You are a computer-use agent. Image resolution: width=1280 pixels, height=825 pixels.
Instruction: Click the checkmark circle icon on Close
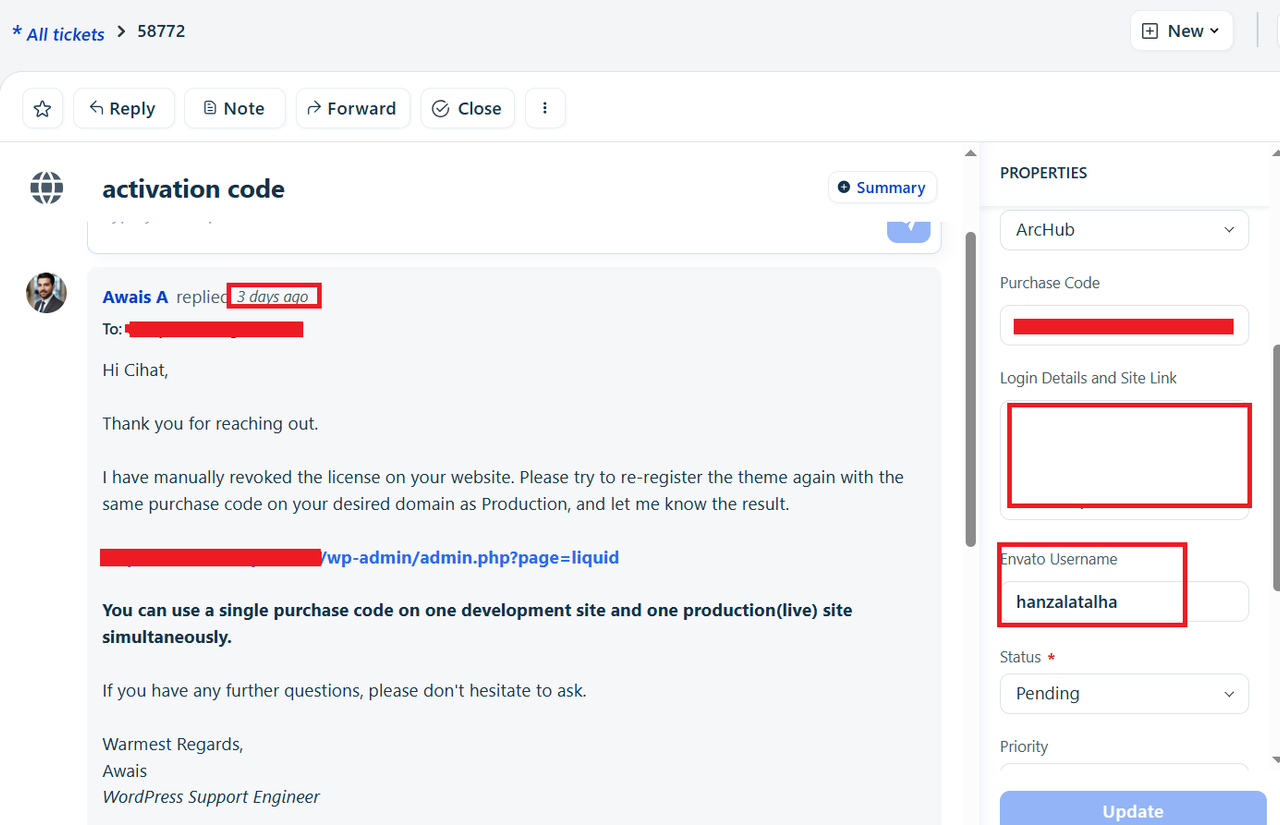click(441, 109)
